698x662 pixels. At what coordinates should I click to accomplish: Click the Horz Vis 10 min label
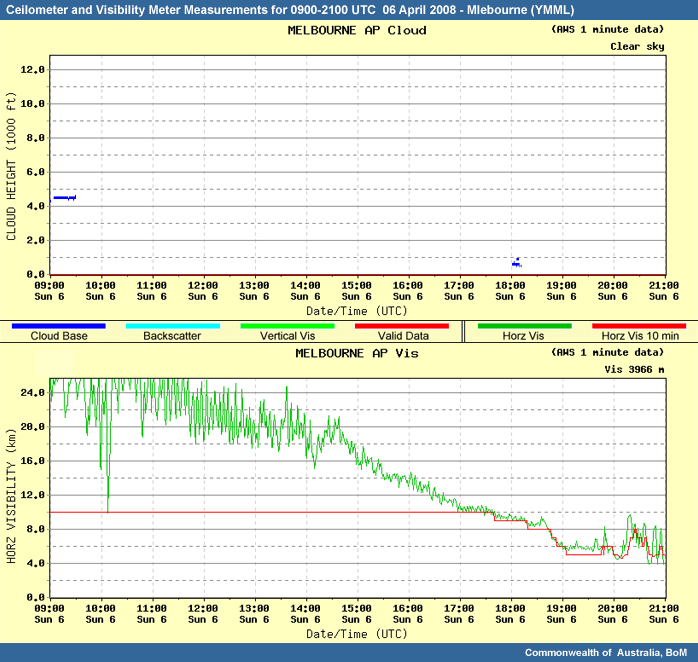click(x=641, y=336)
